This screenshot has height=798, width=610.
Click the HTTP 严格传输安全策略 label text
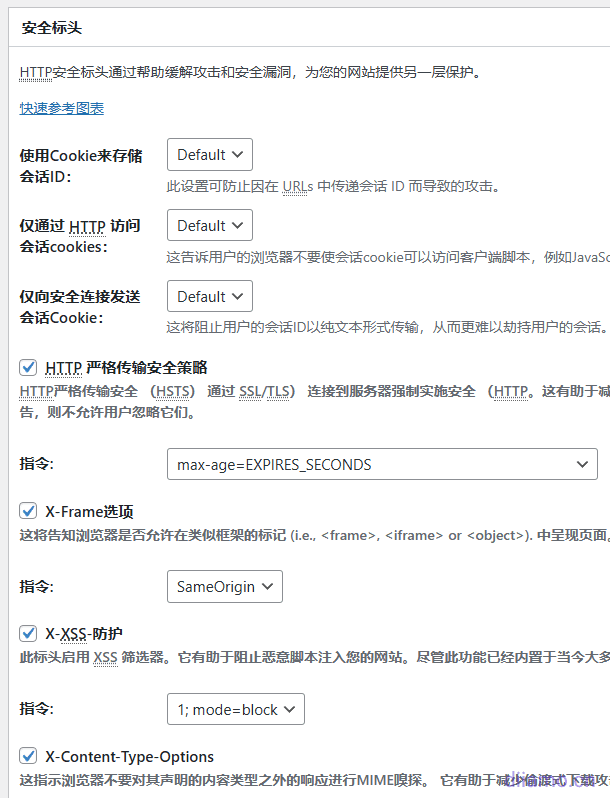click(x=126, y=367)
